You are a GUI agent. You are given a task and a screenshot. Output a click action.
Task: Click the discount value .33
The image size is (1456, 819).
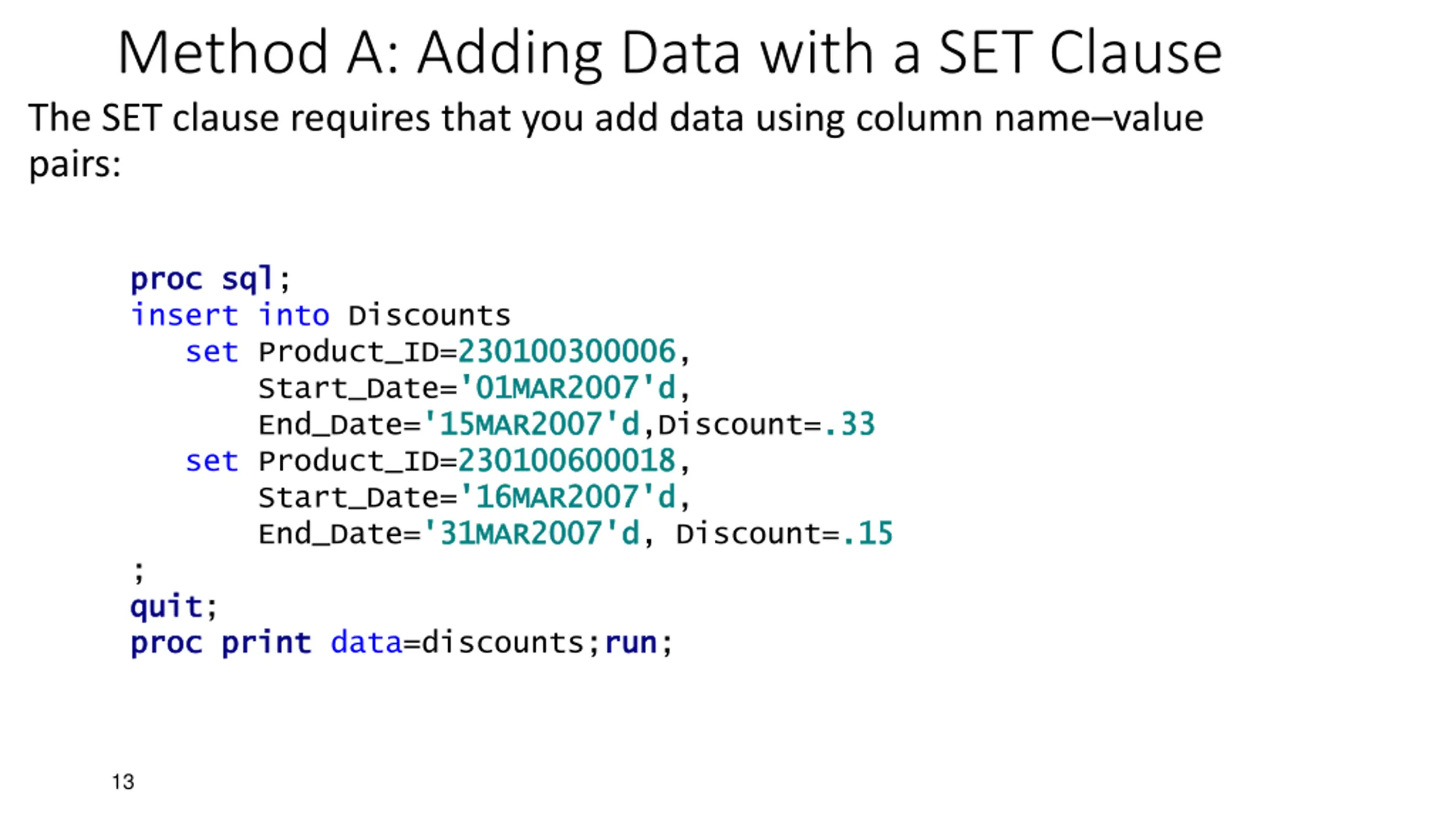[x=849, y=424]
